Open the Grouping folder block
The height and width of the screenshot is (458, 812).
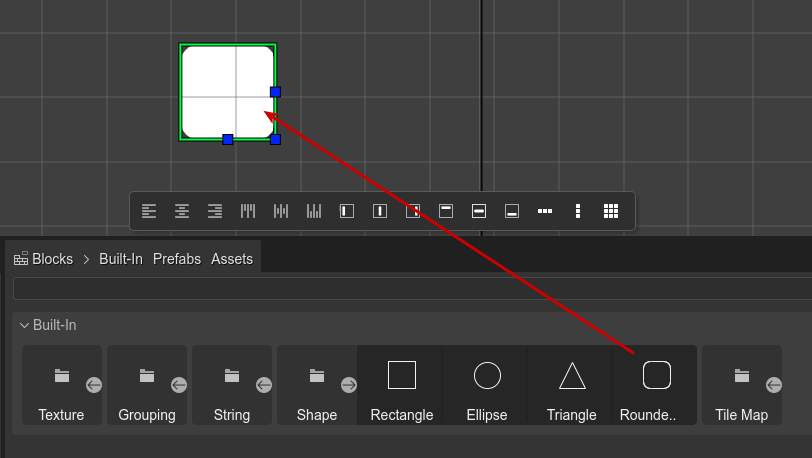click(147, 385)
